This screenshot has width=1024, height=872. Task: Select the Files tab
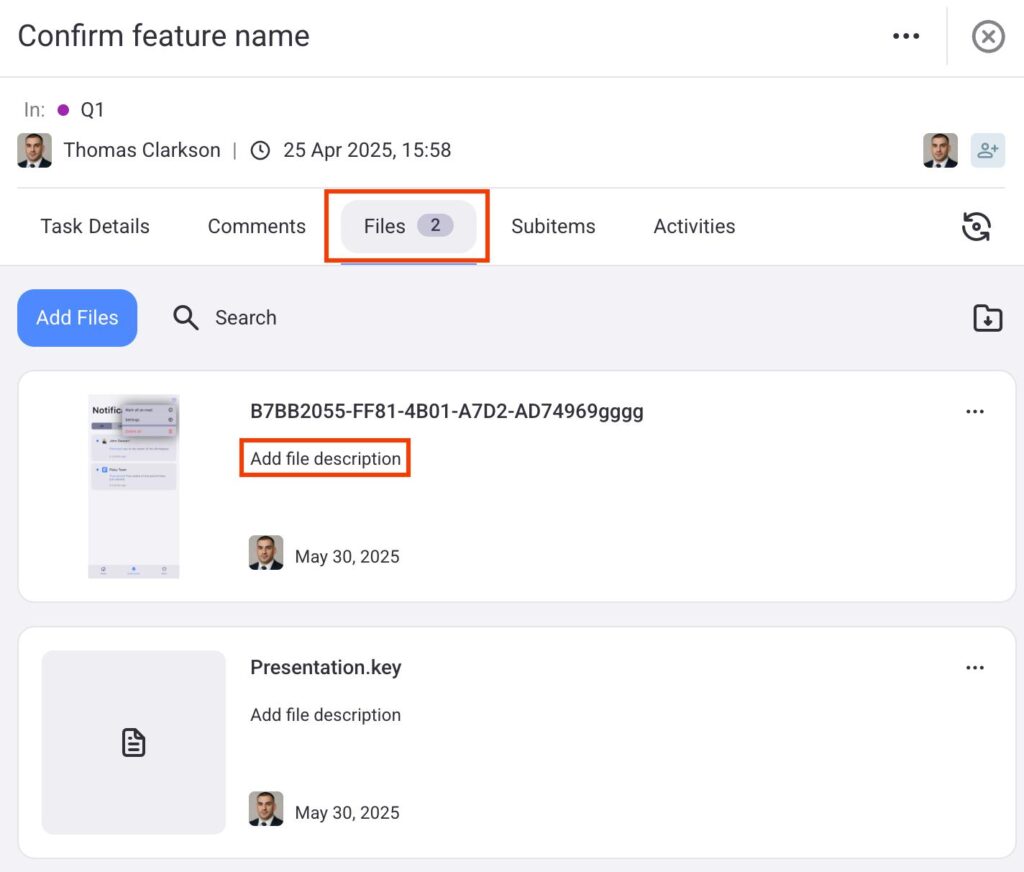pyautogui.click(x=407, y=227)
